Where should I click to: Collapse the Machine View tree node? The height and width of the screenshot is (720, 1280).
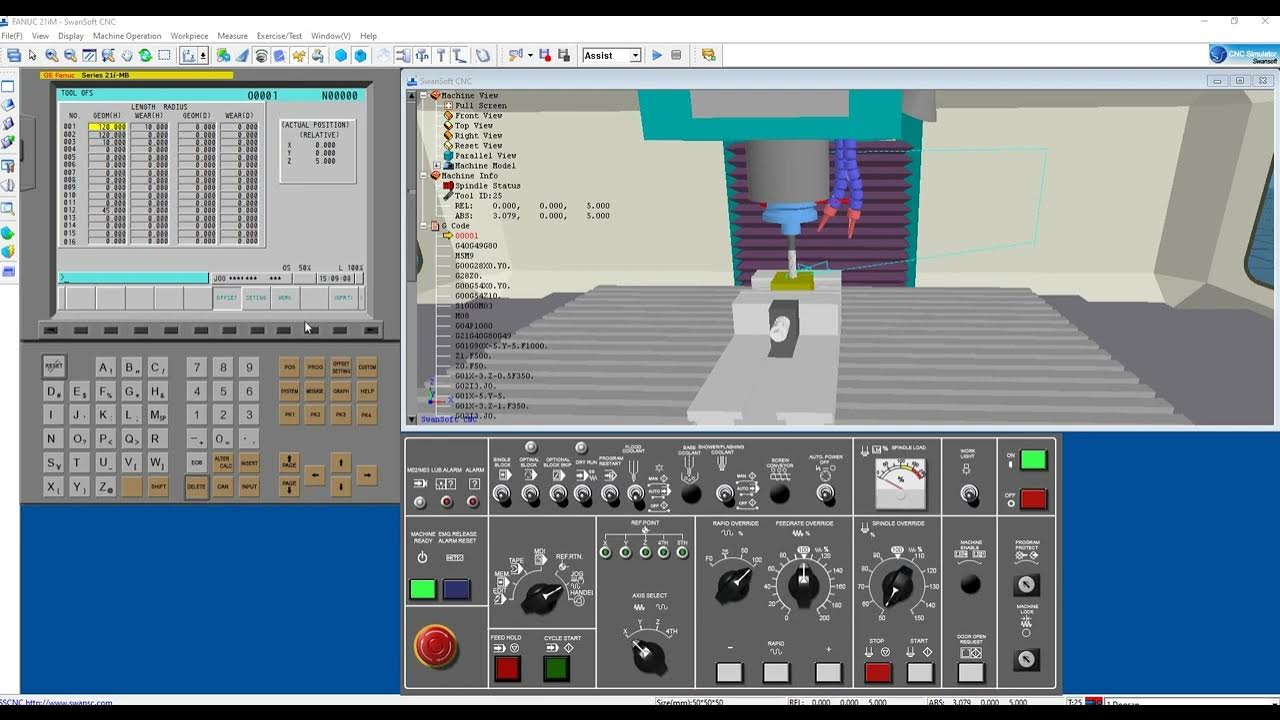pos(425,96)
